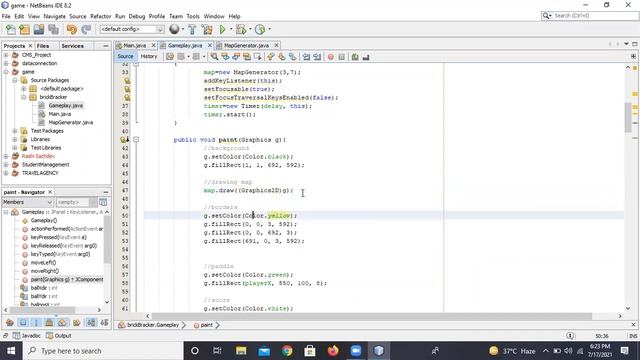
Task: Toggle Show Inherited Members in Navigator
Action: pos(10,323)
